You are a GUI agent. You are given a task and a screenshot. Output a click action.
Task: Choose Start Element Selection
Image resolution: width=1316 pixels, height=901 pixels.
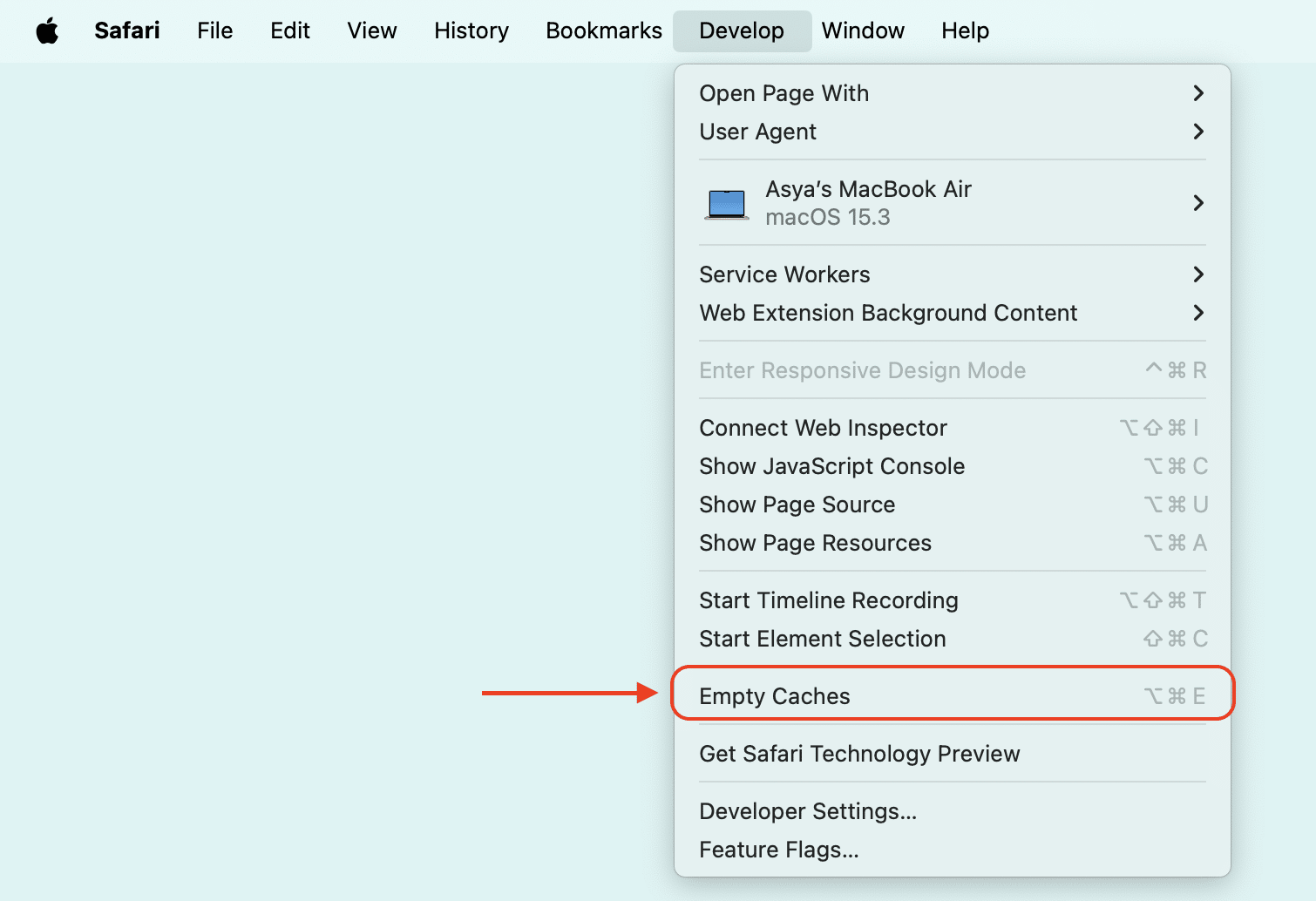(x=953, y=639)
